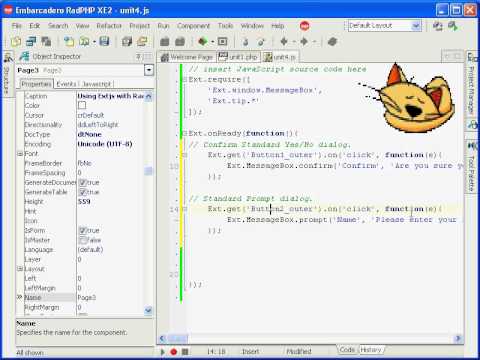Open the Page3 component selector dropdown
The image size is (480, 360).
click(149, 70)
